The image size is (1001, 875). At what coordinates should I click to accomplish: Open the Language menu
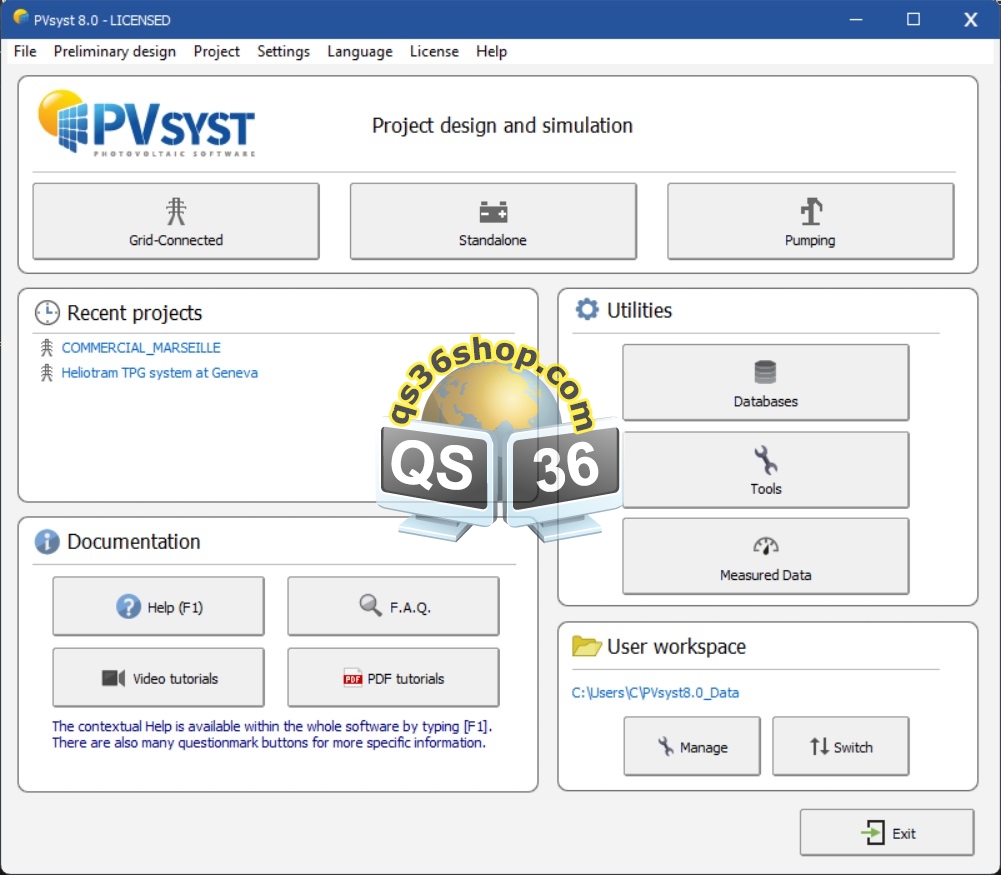coord(360,51)
